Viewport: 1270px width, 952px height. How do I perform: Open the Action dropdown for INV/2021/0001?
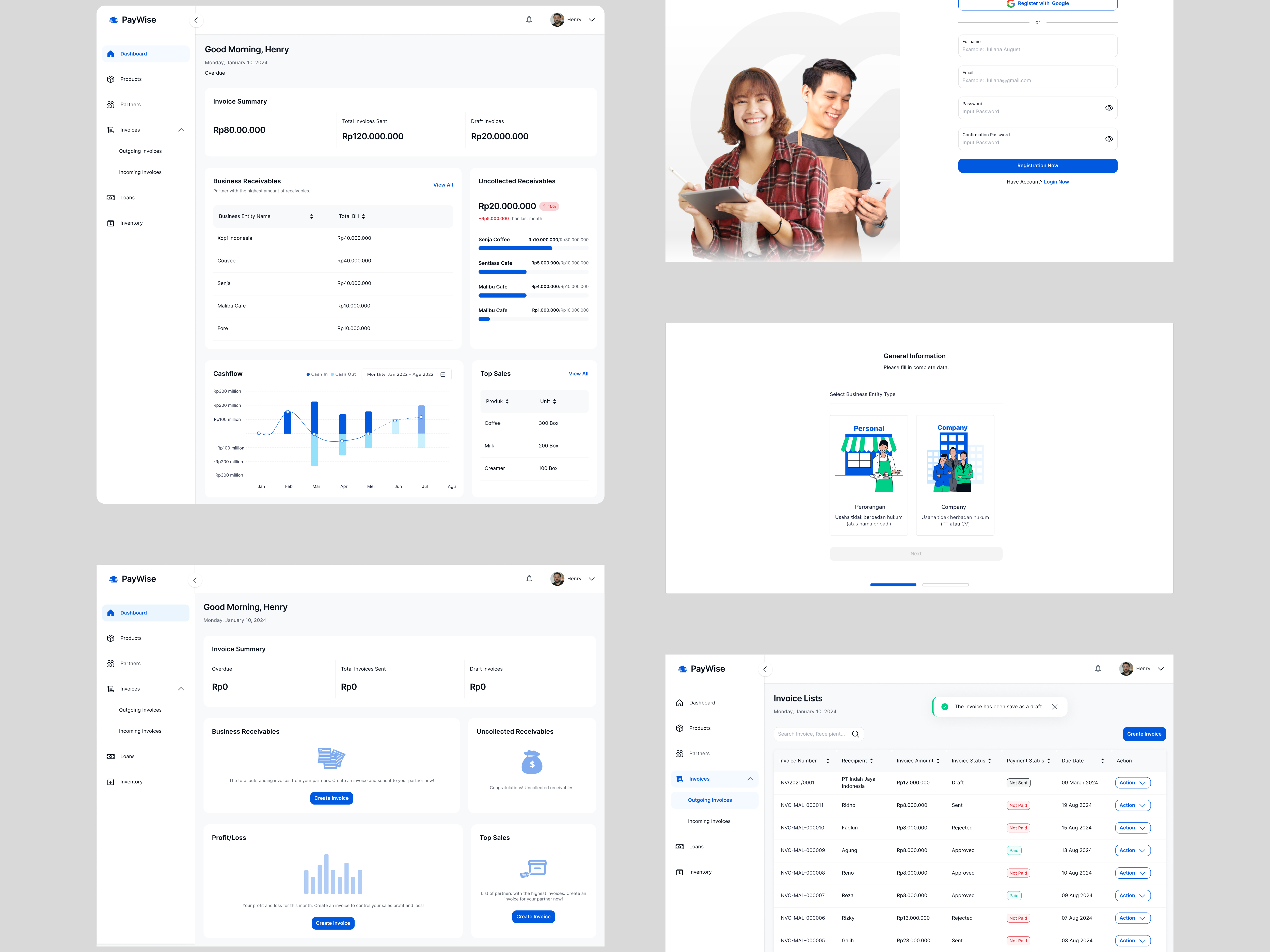(1132, 783)
